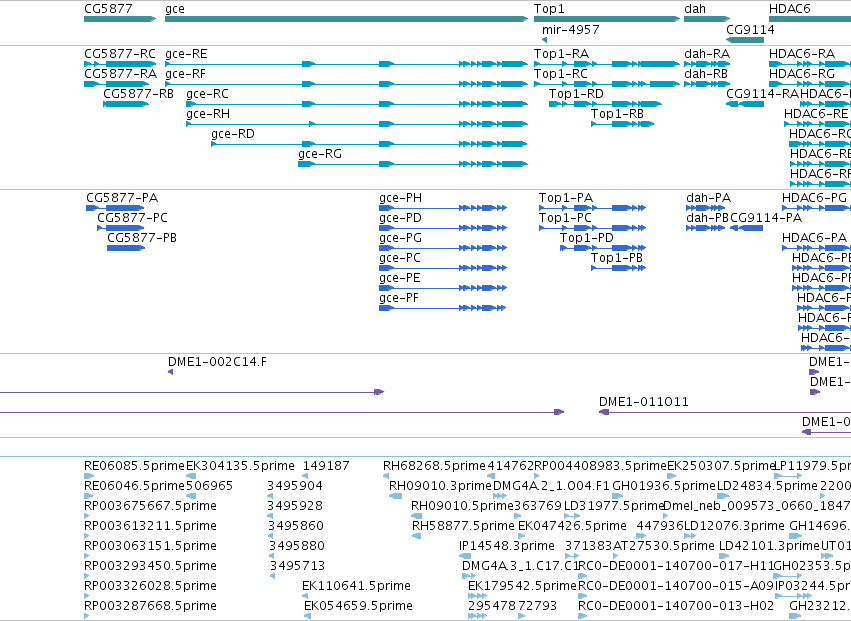The height and width of the screenshot is (621, 851).
Task: Click EST GH01936.5prime
Action: click(x=664, y=486)
